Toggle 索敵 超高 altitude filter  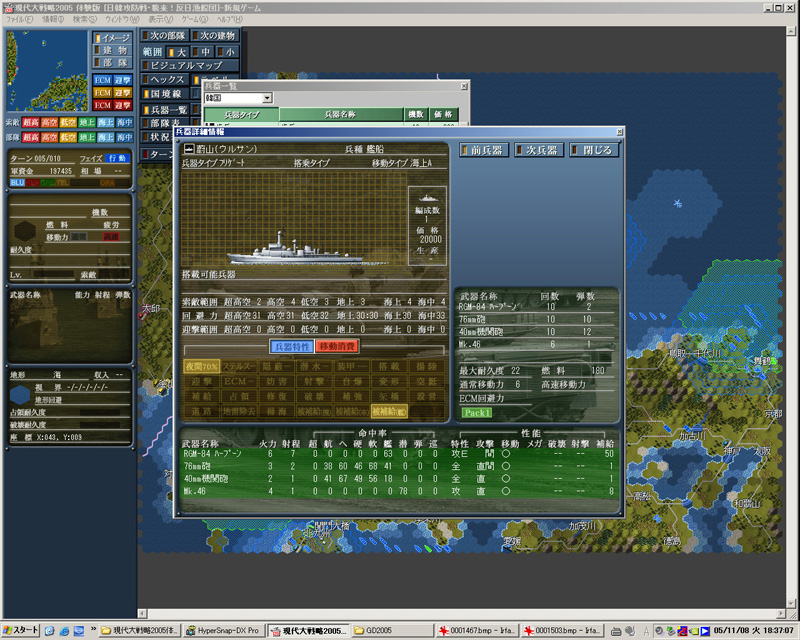[x=31, y=122]
